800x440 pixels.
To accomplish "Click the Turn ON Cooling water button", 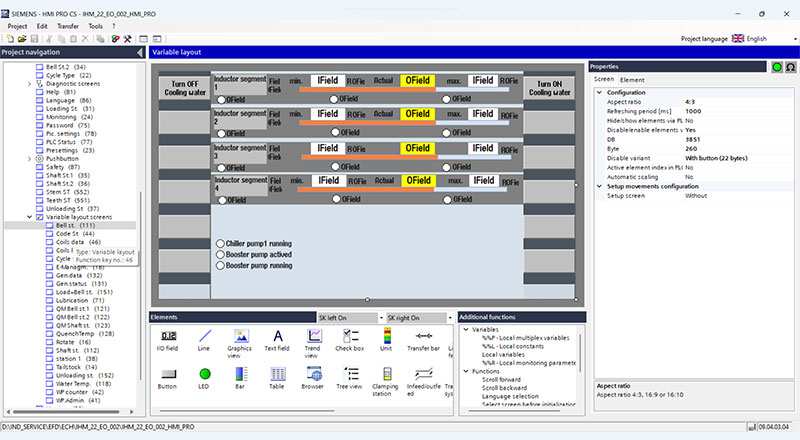I will [549, 88].
